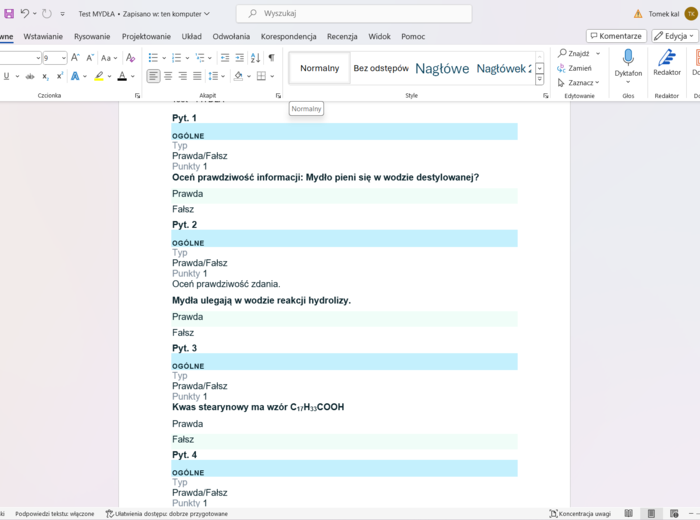Image resolution: width=700 pixels, height=520 pixels.
Task: Click the Redo icon
Action: (46, 13)
